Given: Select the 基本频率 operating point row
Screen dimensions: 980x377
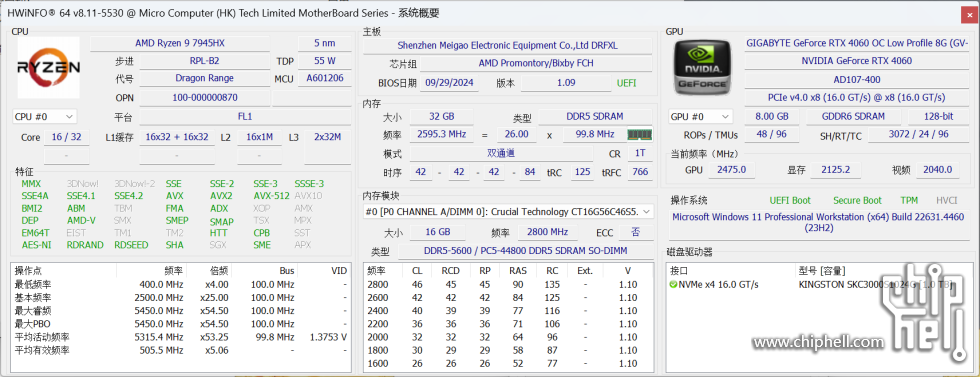Looking at the screenshot, I should tap(181, 298).
